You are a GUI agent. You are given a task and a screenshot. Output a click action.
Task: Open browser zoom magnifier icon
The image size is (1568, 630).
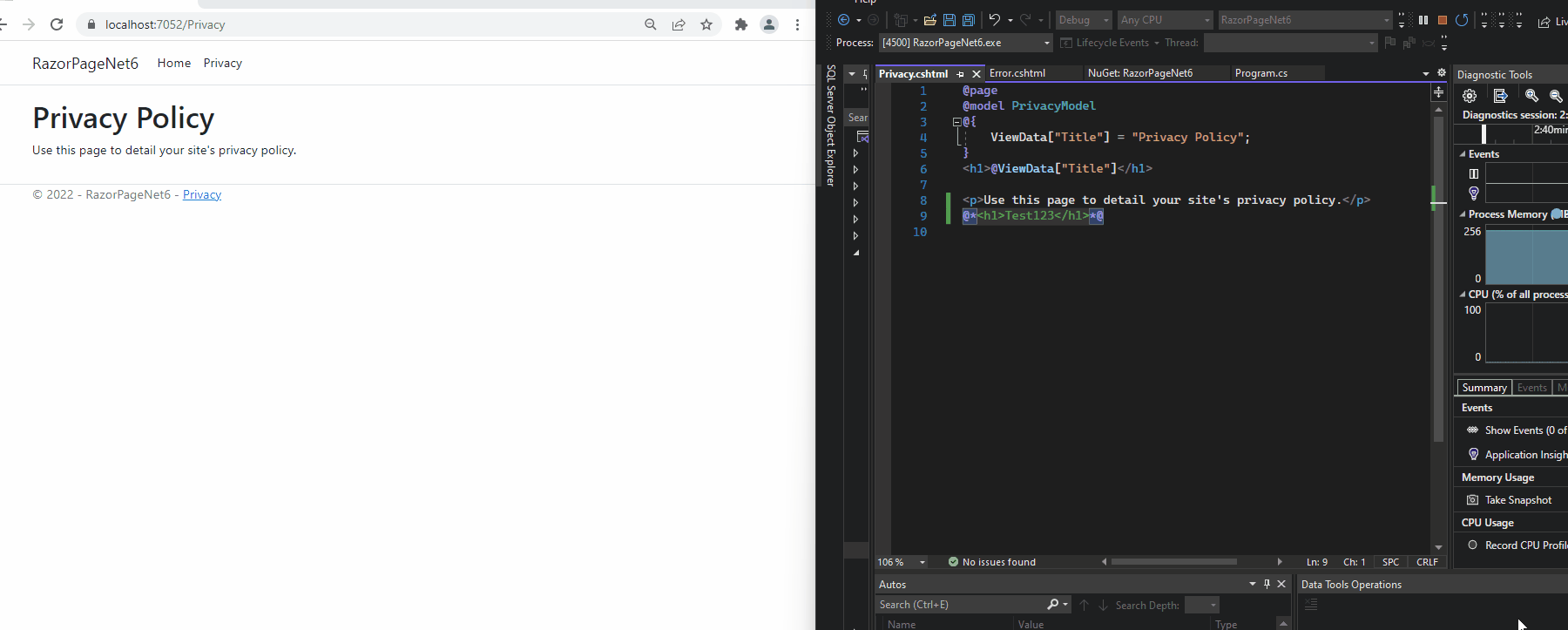(651, 24)
